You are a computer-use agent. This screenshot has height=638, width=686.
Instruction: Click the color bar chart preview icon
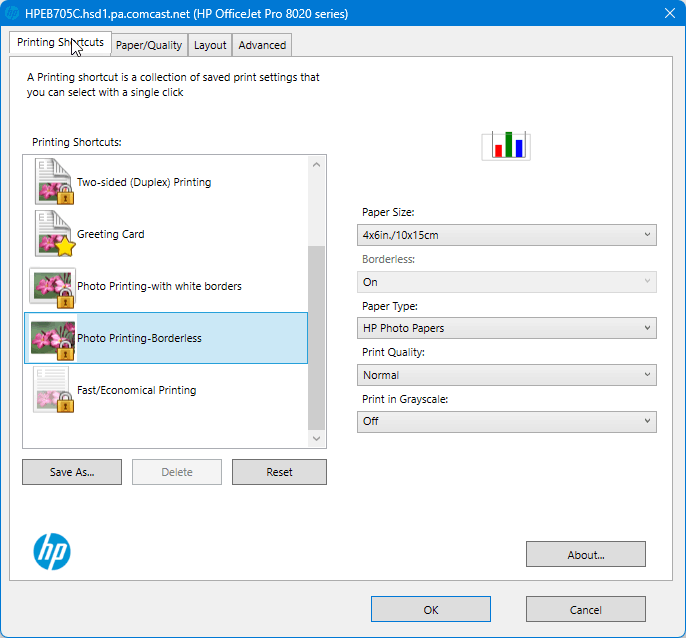tap(506, 146)
